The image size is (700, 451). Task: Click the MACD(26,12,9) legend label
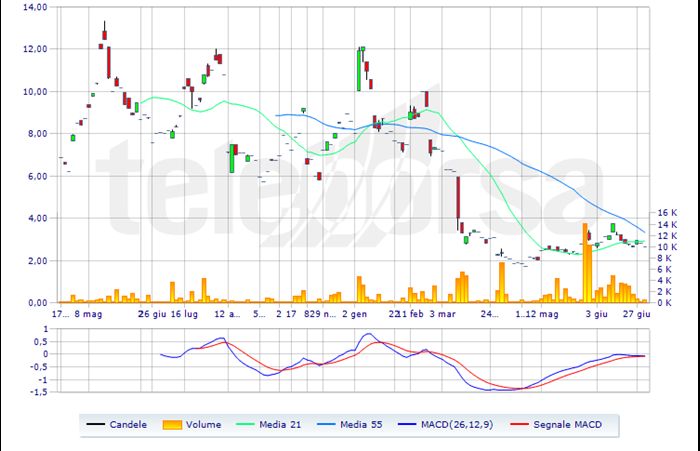(x=457, y=424)
